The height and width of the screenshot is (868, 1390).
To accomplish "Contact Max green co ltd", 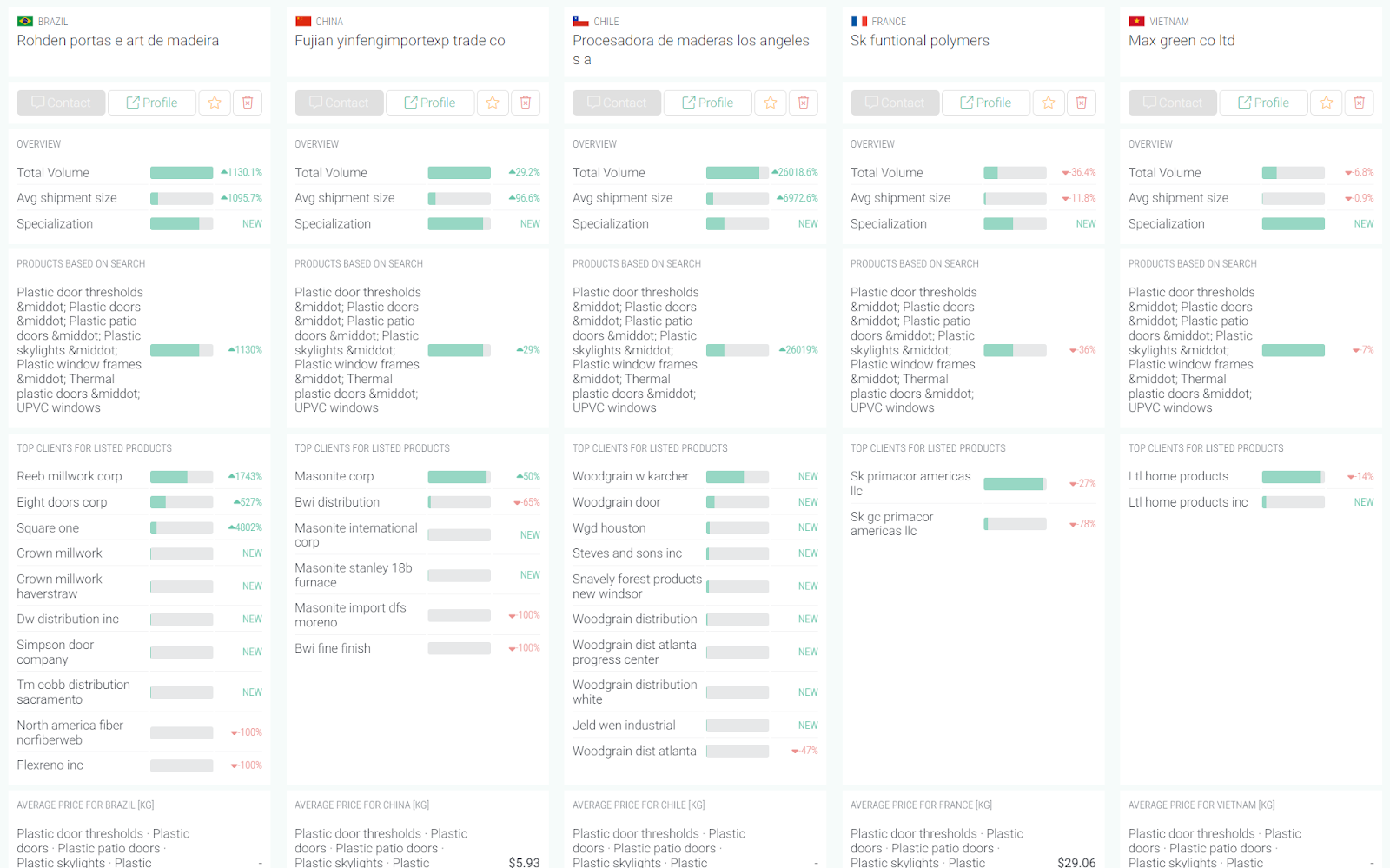I will coord(1173,103).
